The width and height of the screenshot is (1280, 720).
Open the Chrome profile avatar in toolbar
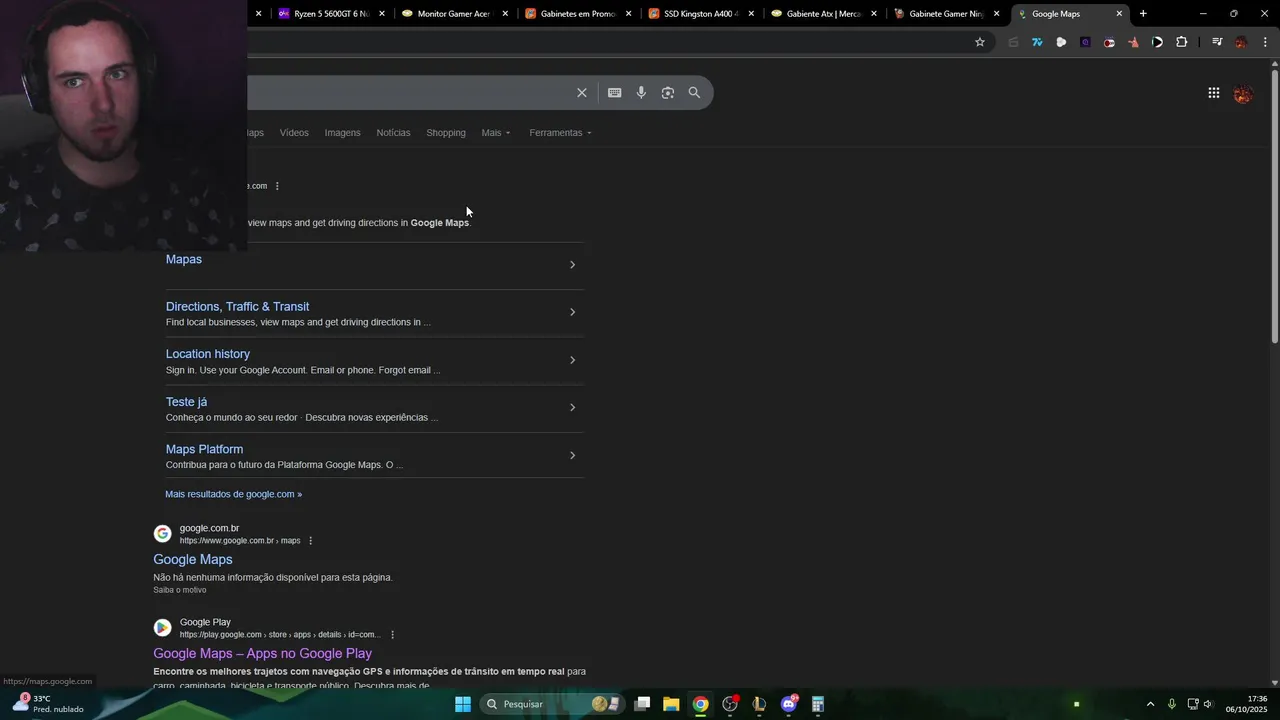(1241, 42)
